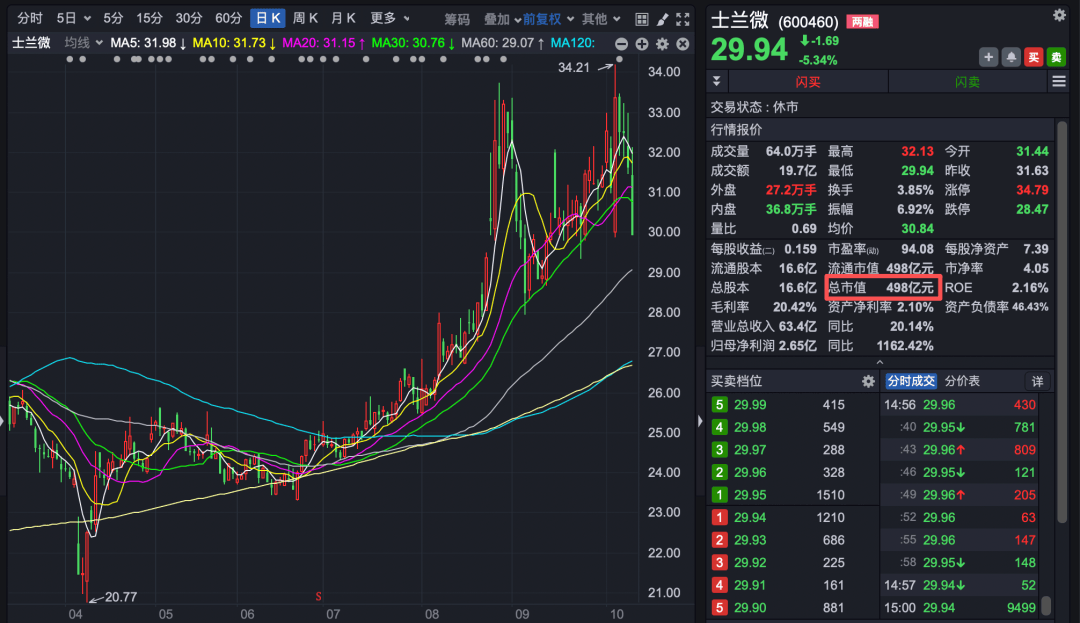Zoom out chart with minus icon
Screen dimensions: 1080x623
(x=621, y=43)
